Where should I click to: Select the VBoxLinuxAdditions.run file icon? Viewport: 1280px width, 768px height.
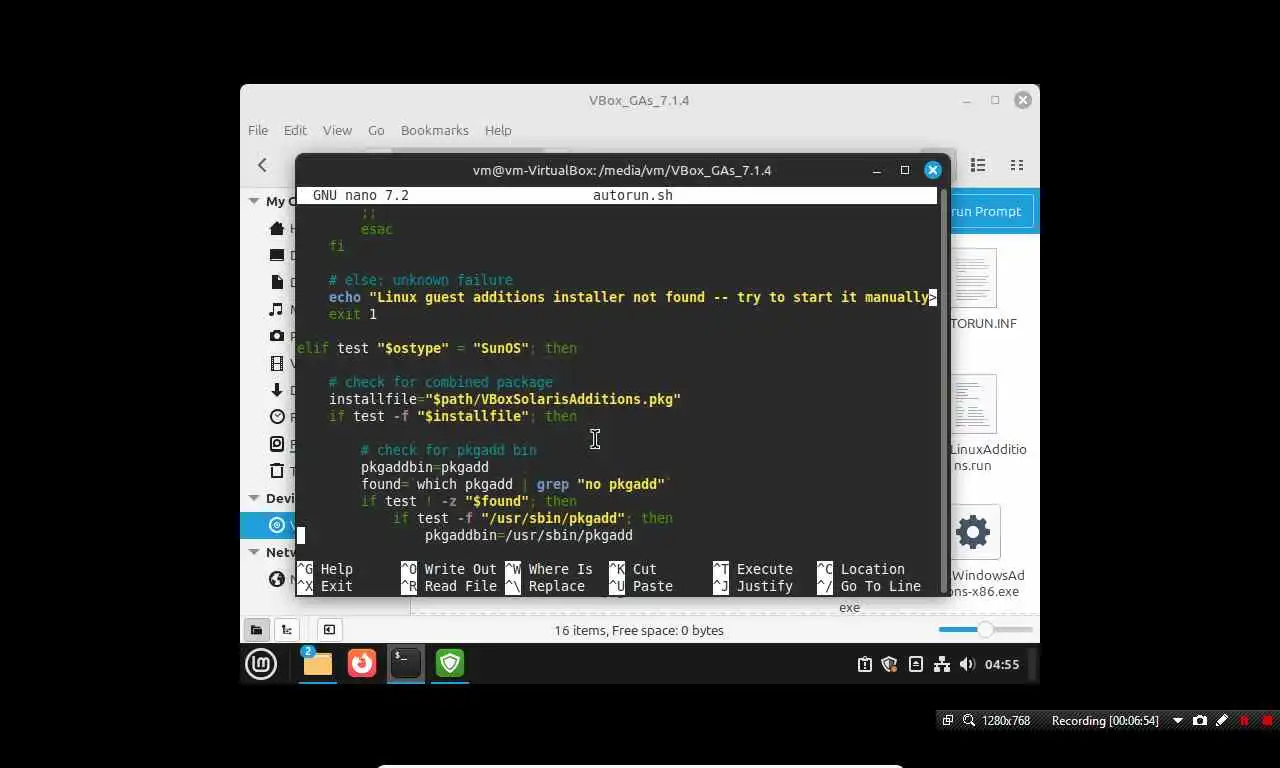coord(973,404)
